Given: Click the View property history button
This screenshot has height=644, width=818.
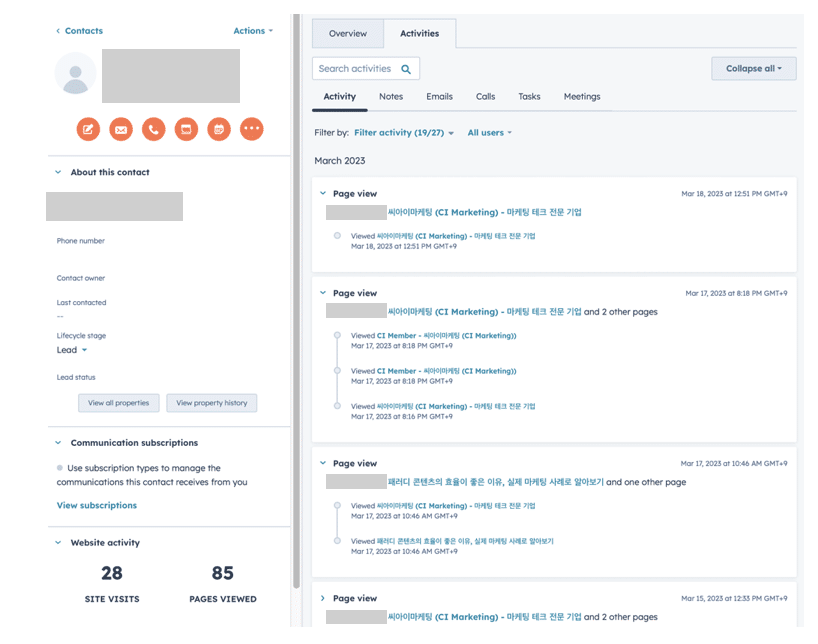Looking at the screenshot, I should (x=212, y=403).
